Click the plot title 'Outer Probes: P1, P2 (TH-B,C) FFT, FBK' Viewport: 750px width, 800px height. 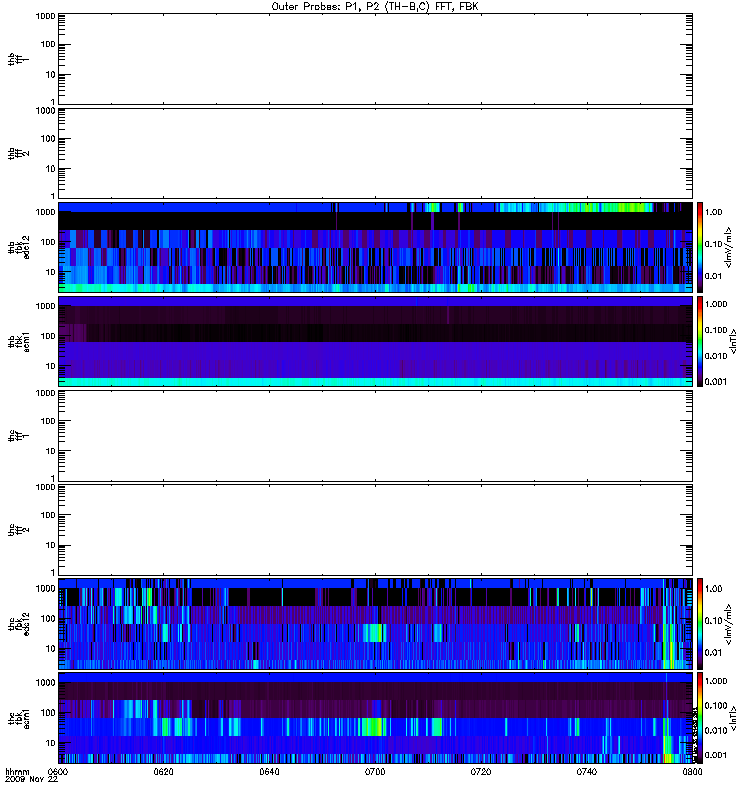click(375, 7)
